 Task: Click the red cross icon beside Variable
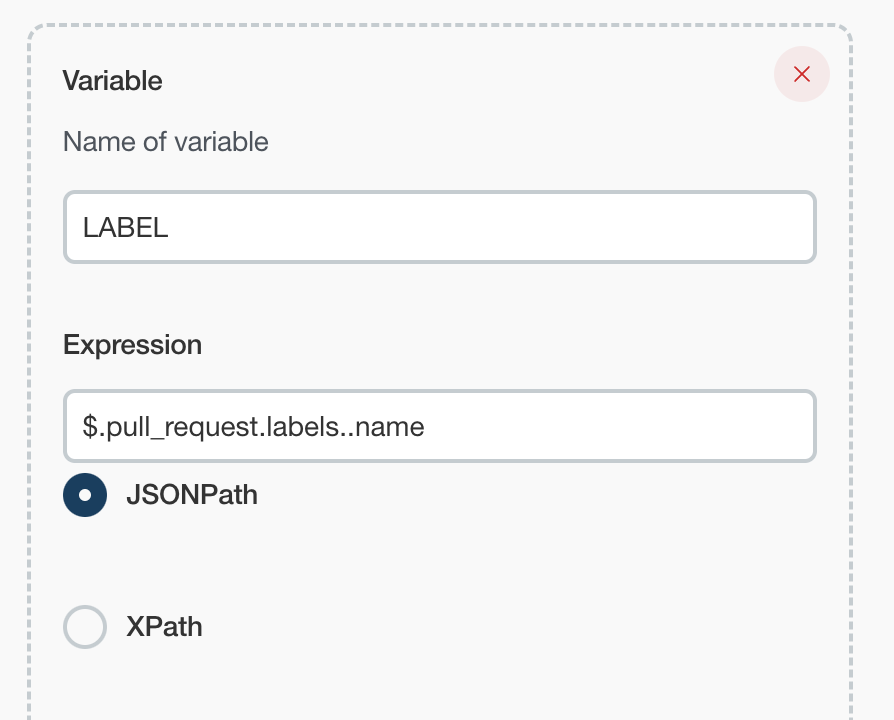[801, 74]
